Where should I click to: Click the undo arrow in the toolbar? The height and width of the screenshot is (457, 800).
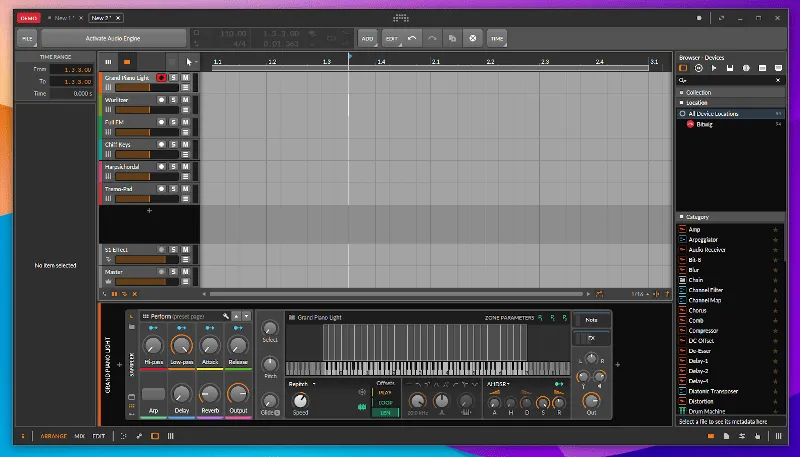pos(412,37)
